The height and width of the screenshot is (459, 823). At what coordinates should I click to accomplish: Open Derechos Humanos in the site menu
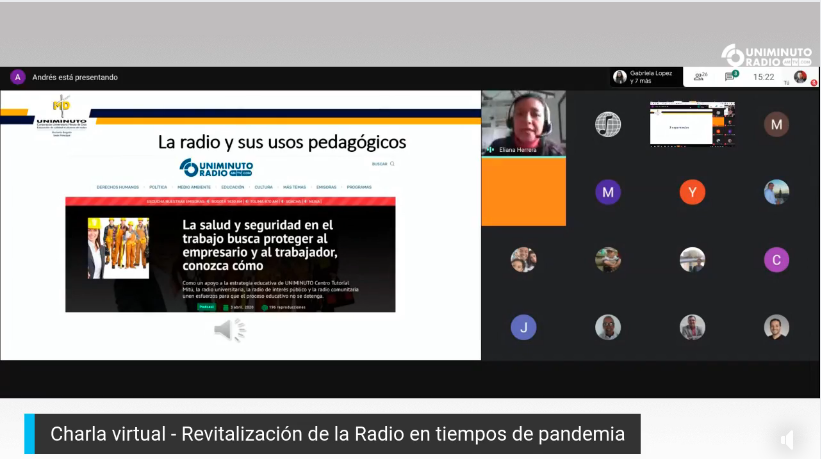118,187
